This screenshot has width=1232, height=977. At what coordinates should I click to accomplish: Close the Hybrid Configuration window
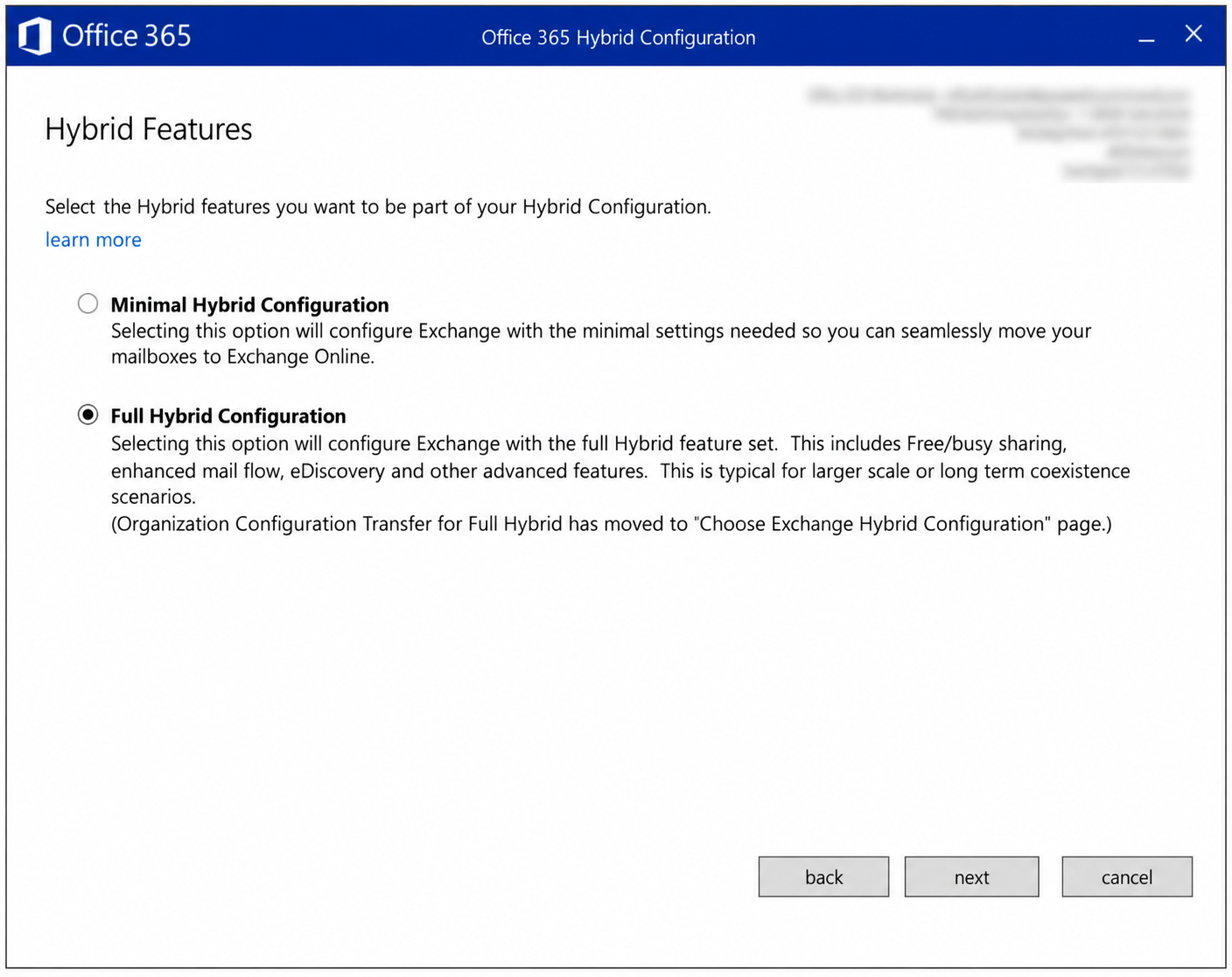tap(1193, 34)
